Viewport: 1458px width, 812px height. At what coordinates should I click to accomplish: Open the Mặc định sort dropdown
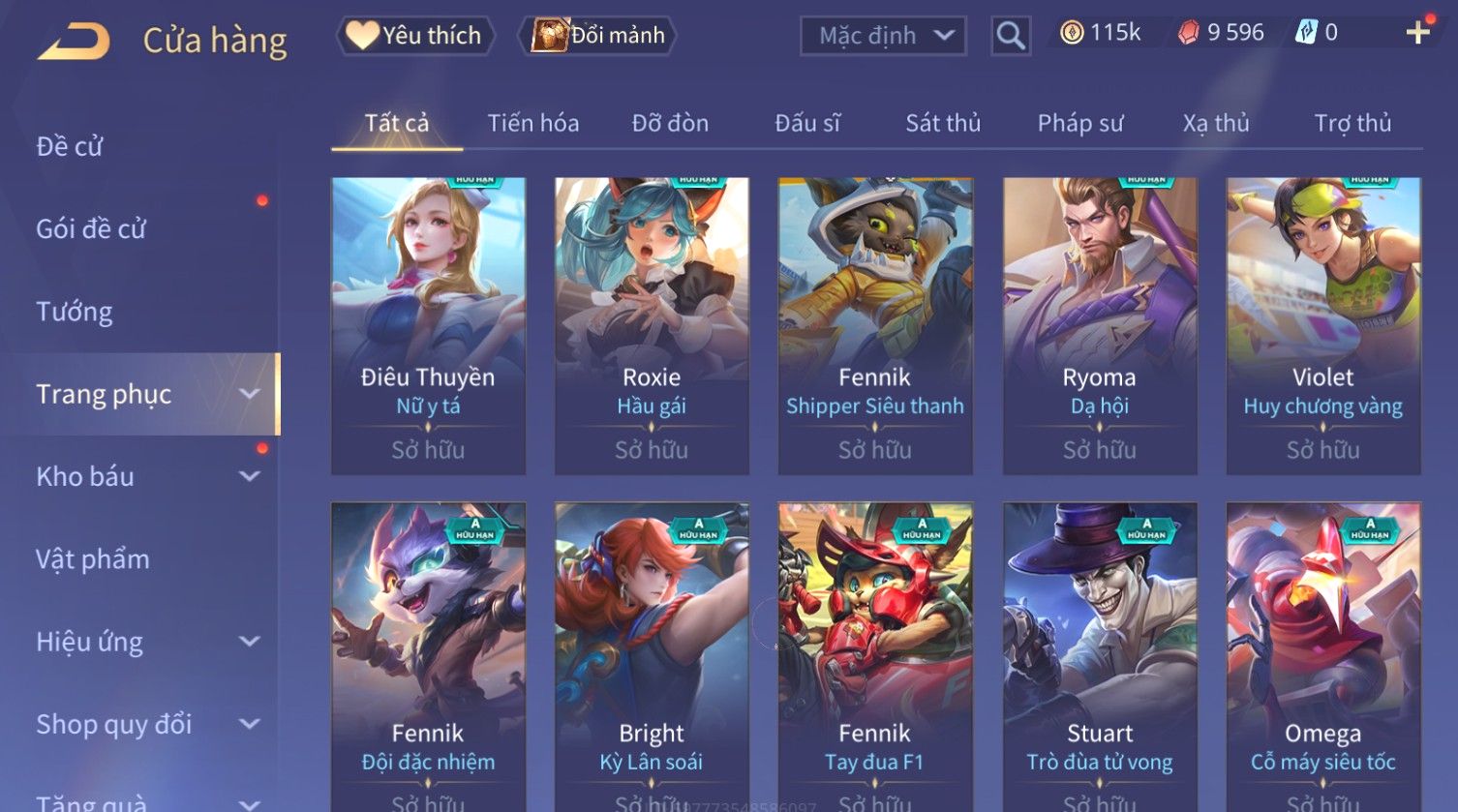[x=883, y=37]
